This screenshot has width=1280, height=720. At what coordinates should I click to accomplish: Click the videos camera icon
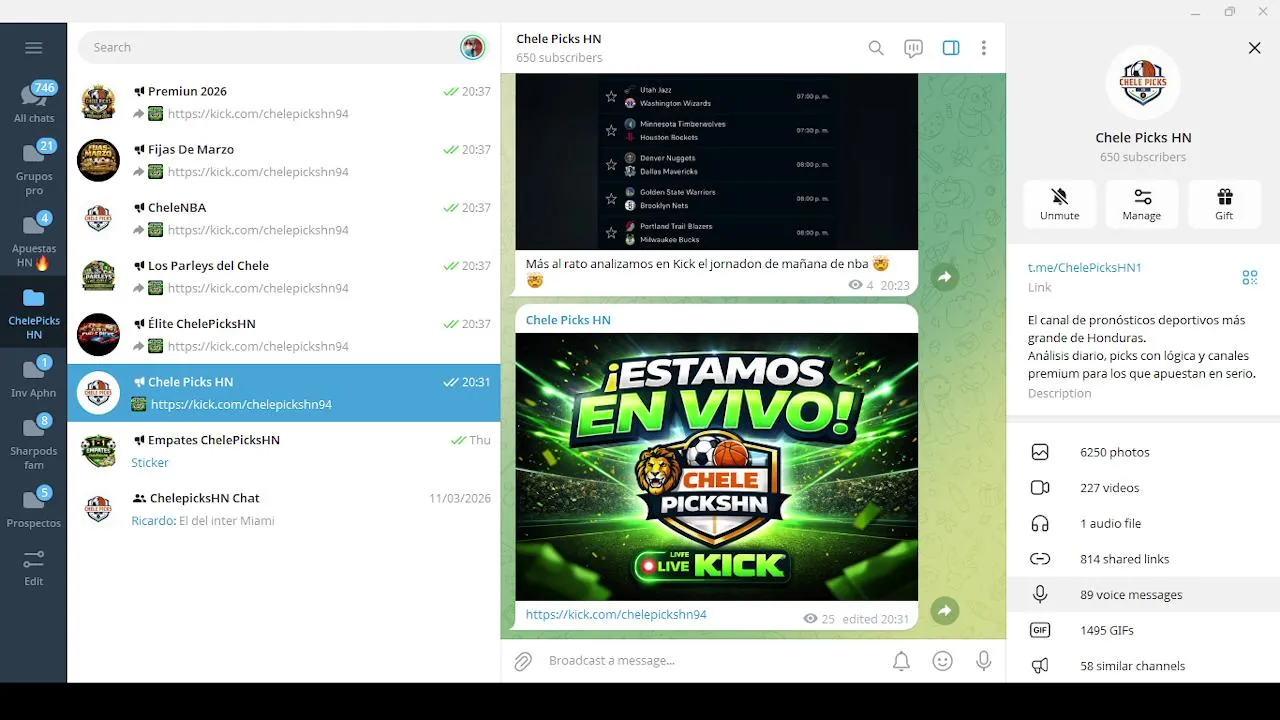coord(1040,488)
